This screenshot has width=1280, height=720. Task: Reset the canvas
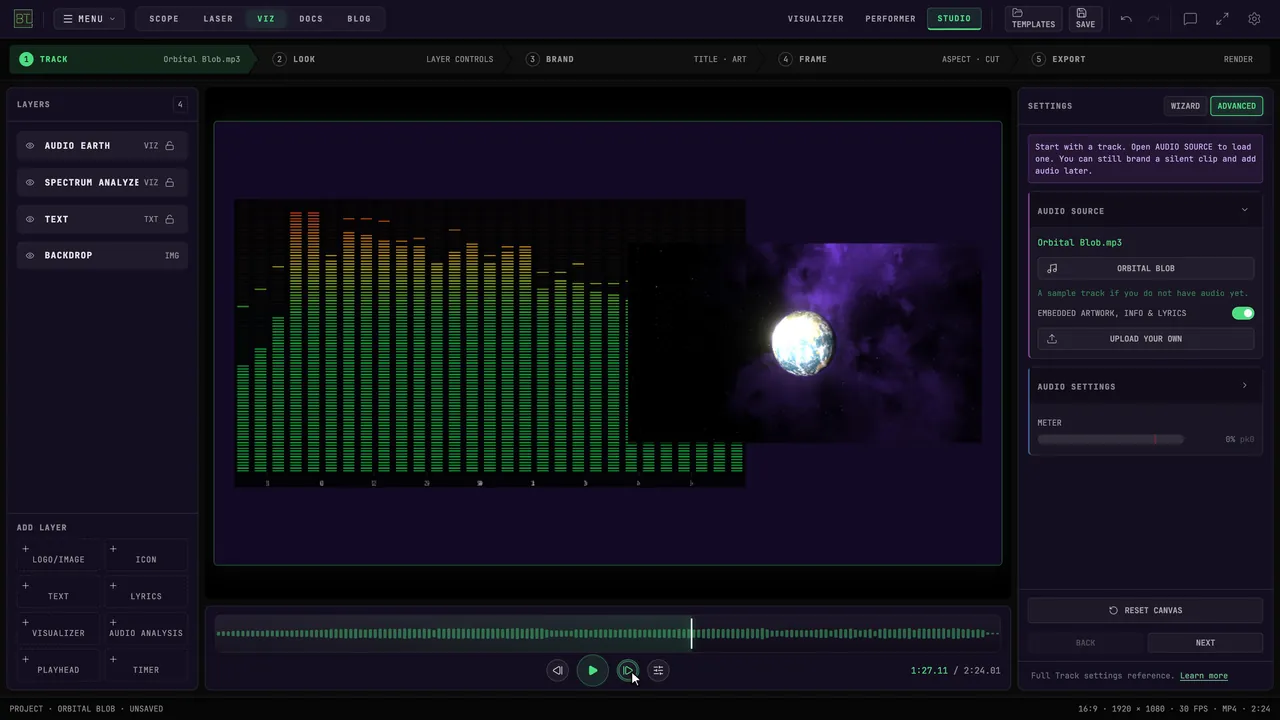1145,610
